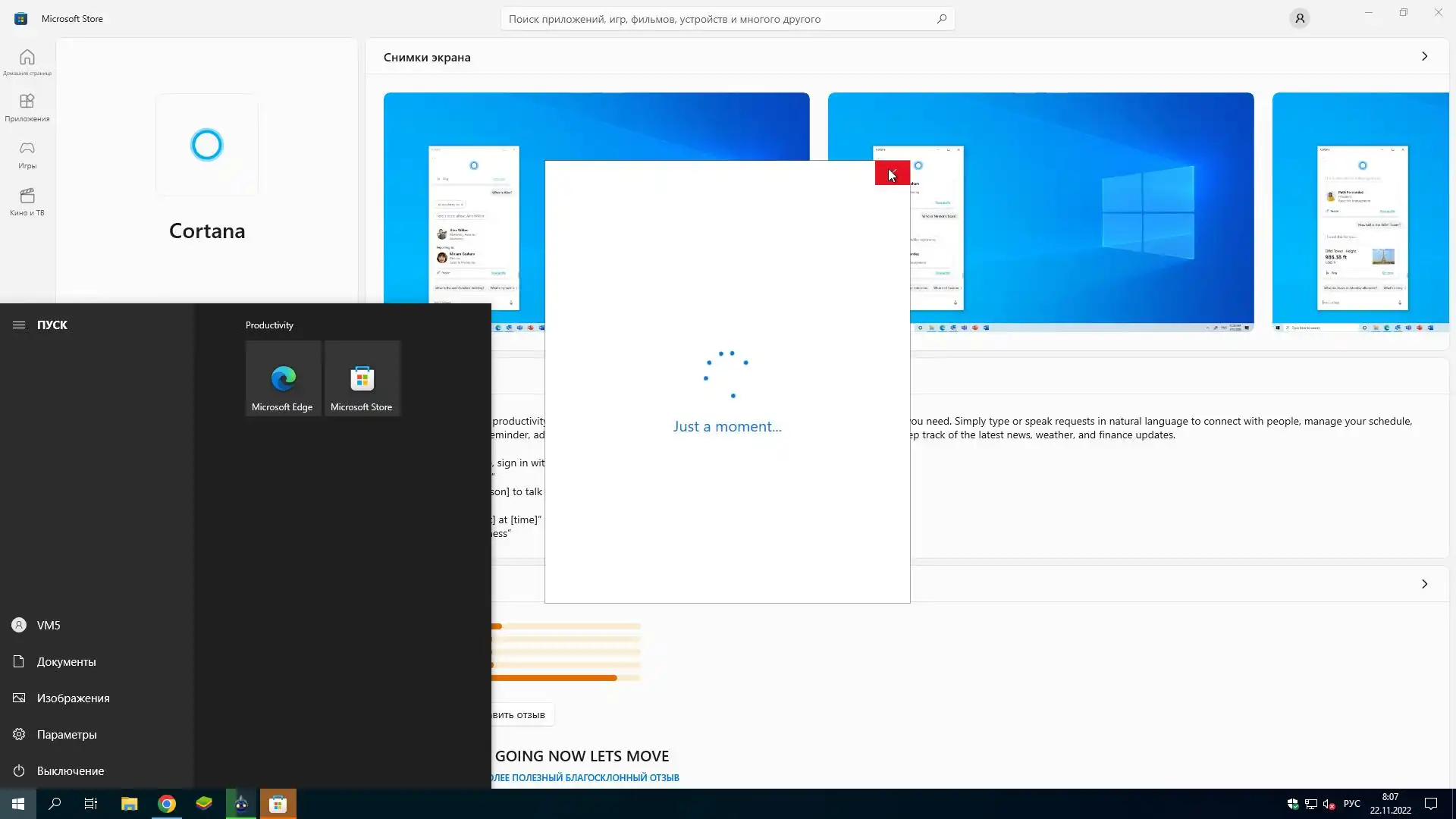Open Documents from the Start menu
Screen dimensions: 1456x819
66,661
